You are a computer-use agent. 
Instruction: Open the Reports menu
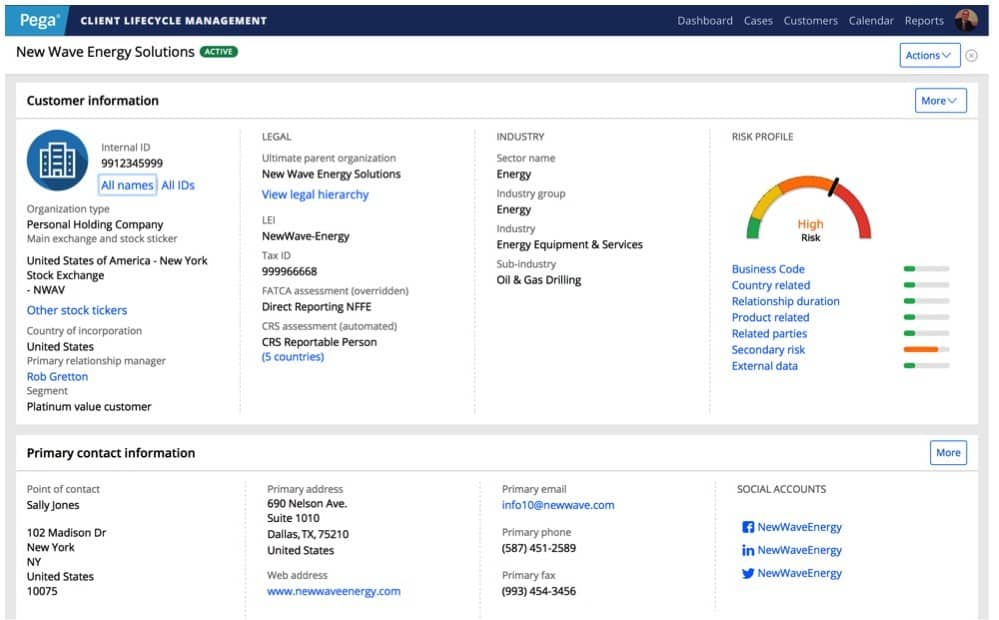click(x=924, y=20)
